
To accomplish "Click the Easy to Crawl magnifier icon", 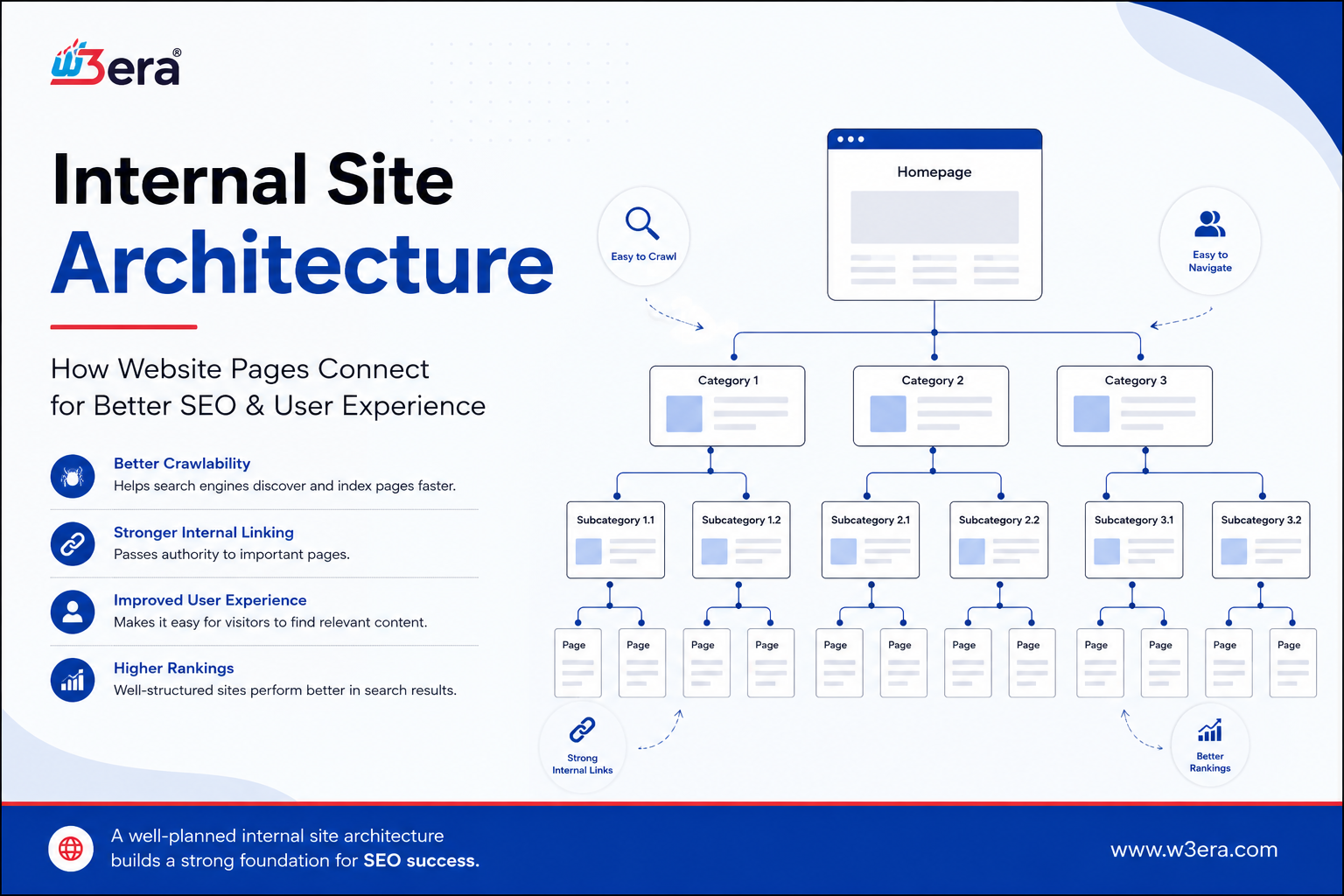I will tap(642, 223).
